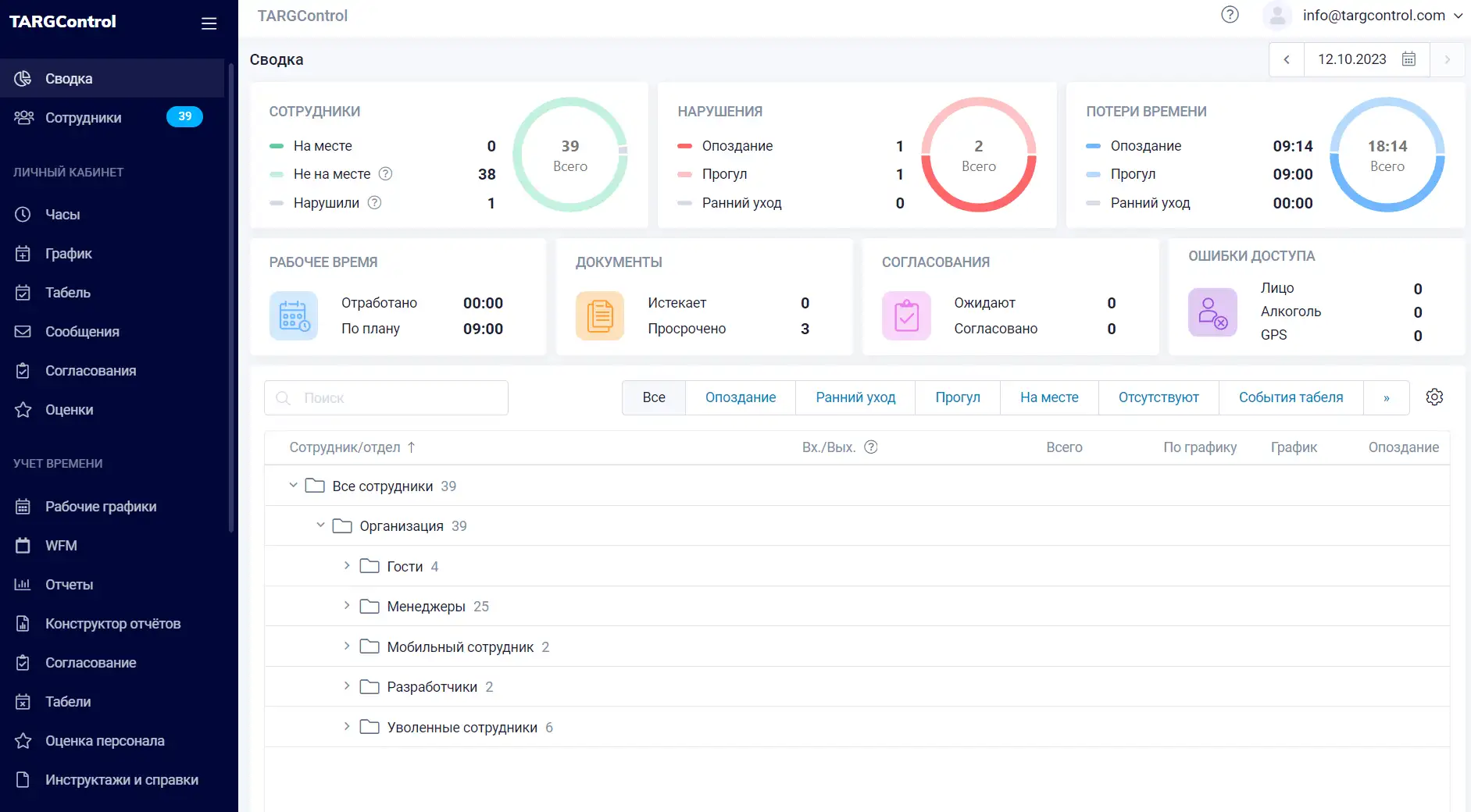Click the user avatar icon
Screen dimensions: 1471x812
pyautogui.click(x=1277, y=16)
